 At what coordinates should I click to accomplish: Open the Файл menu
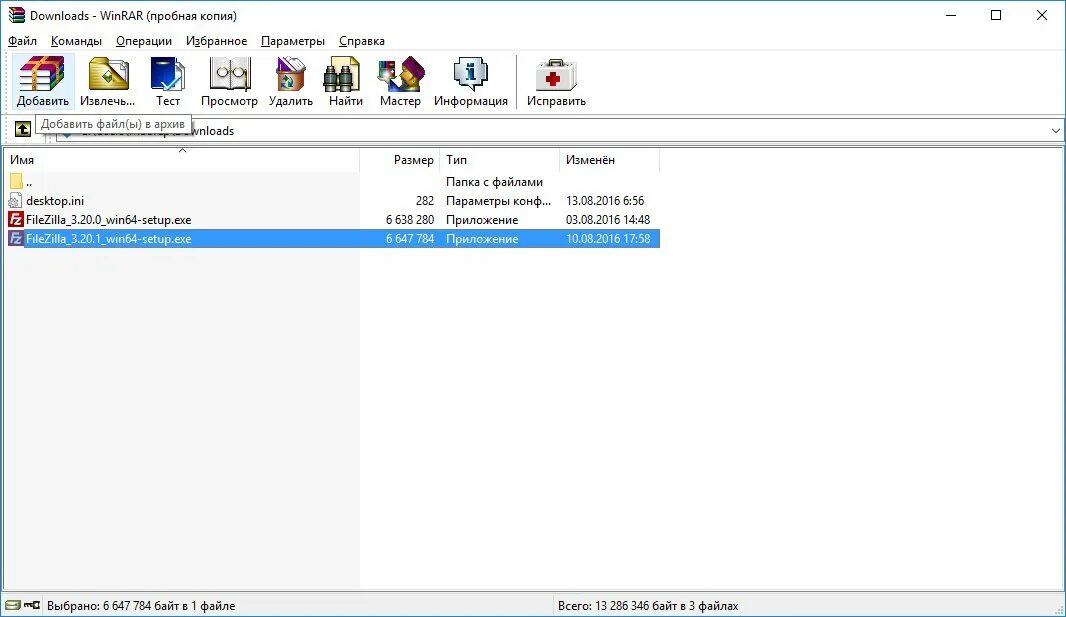point(22,41)
